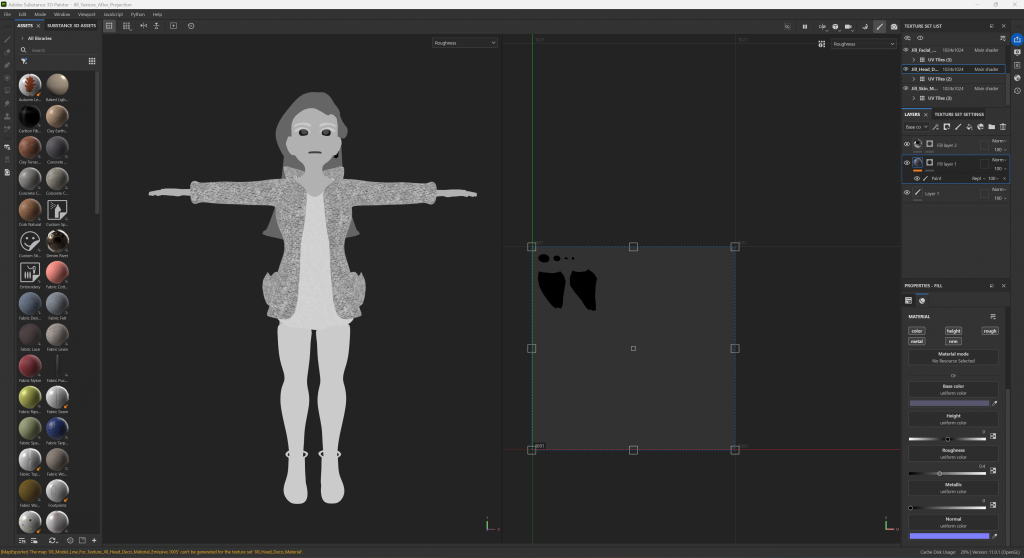
Task: Click the camera screenshot icon in top toolbar
Action: [894, 26]
